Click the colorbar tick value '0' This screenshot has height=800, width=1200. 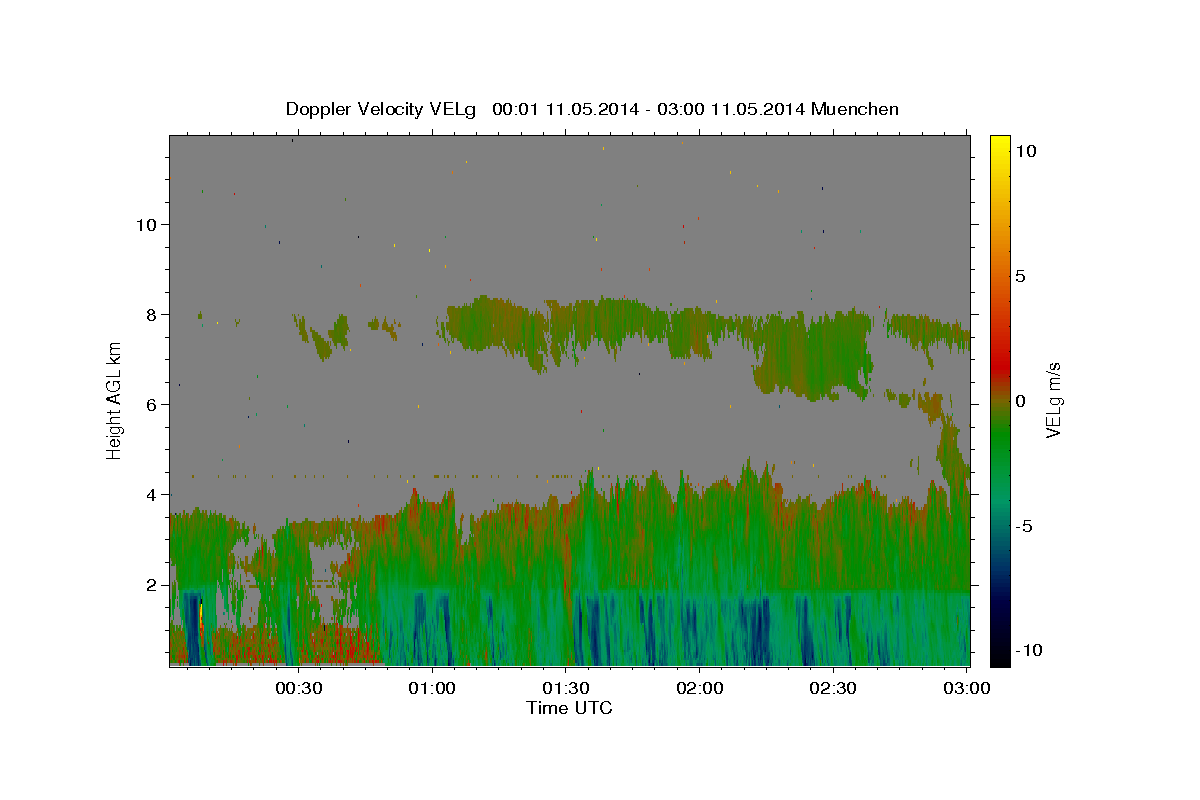pyautogui.click(x=1020, y=400)
